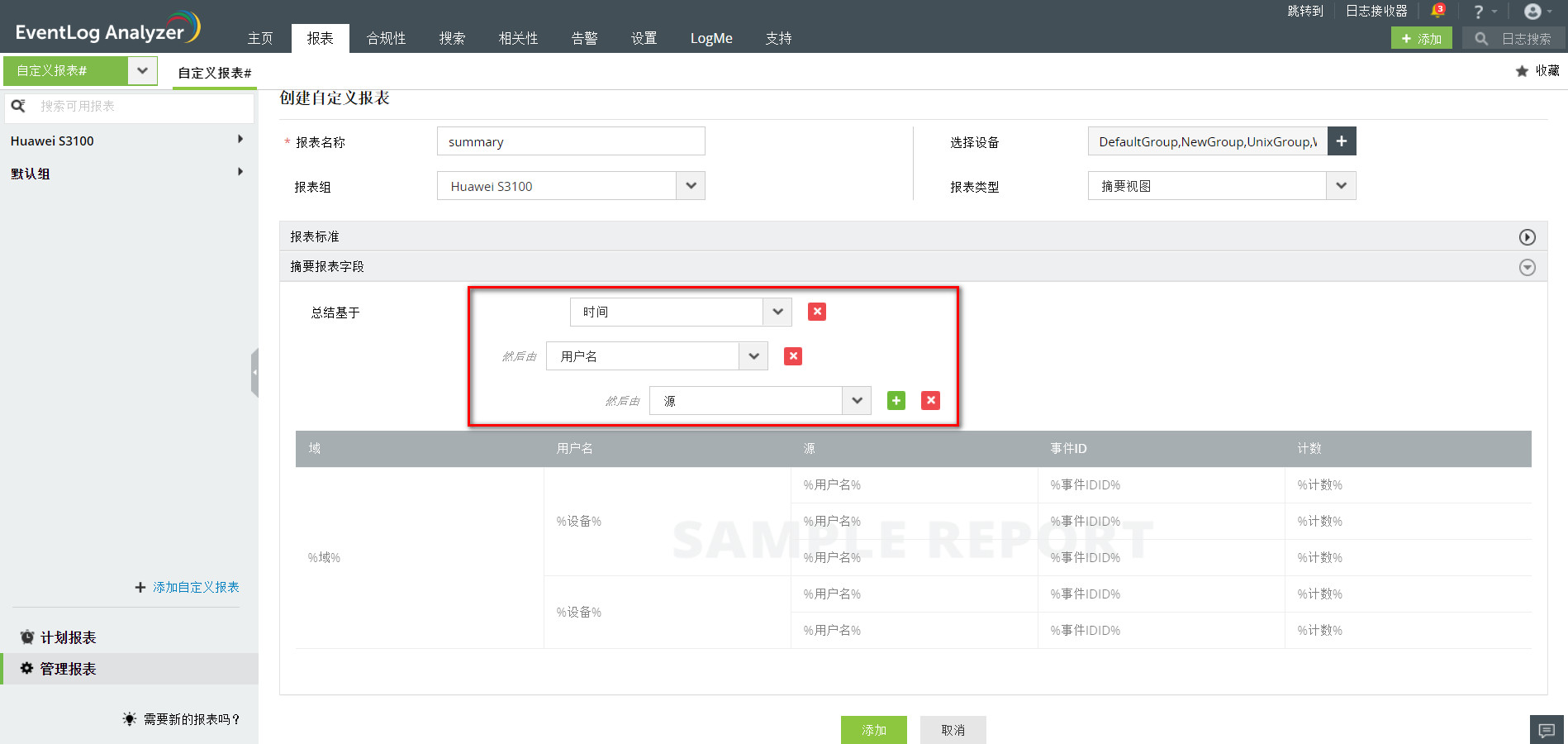This screenshot has height=744, width=1568.
Task: Open 计划报表 via its clock icon
Action: click(x=26, y=637)
